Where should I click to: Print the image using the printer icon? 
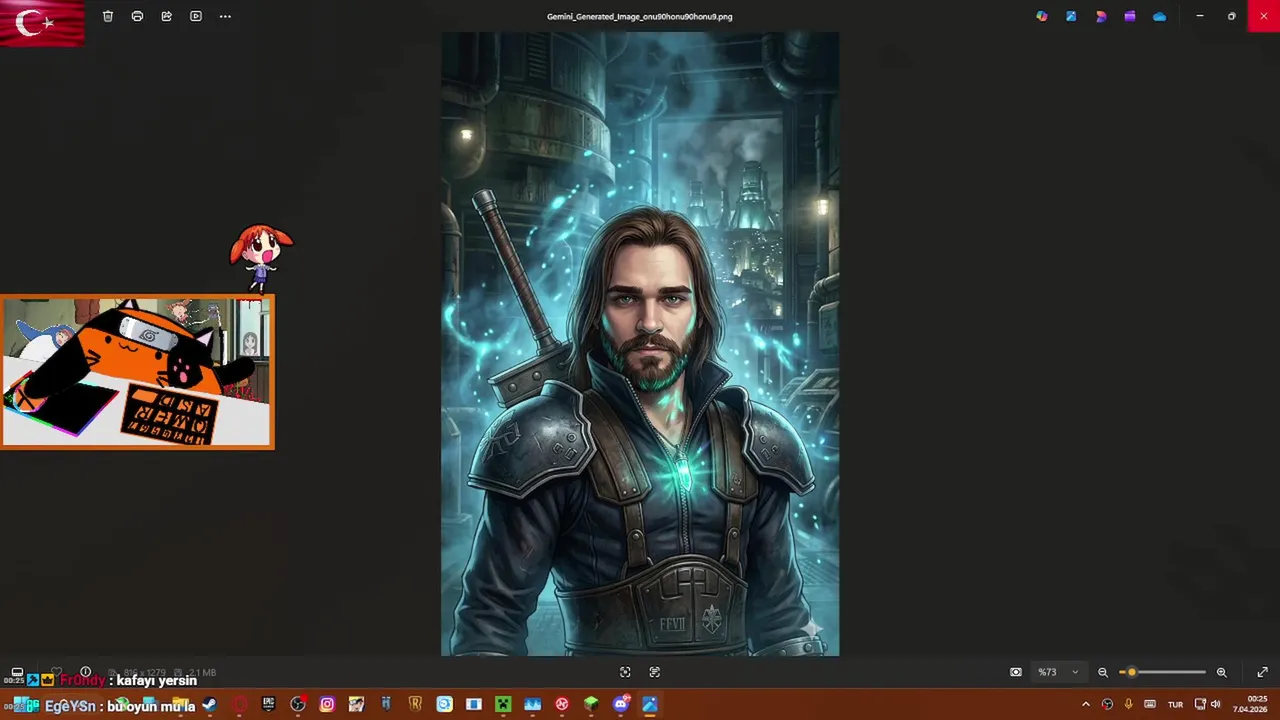coord(137,16)
